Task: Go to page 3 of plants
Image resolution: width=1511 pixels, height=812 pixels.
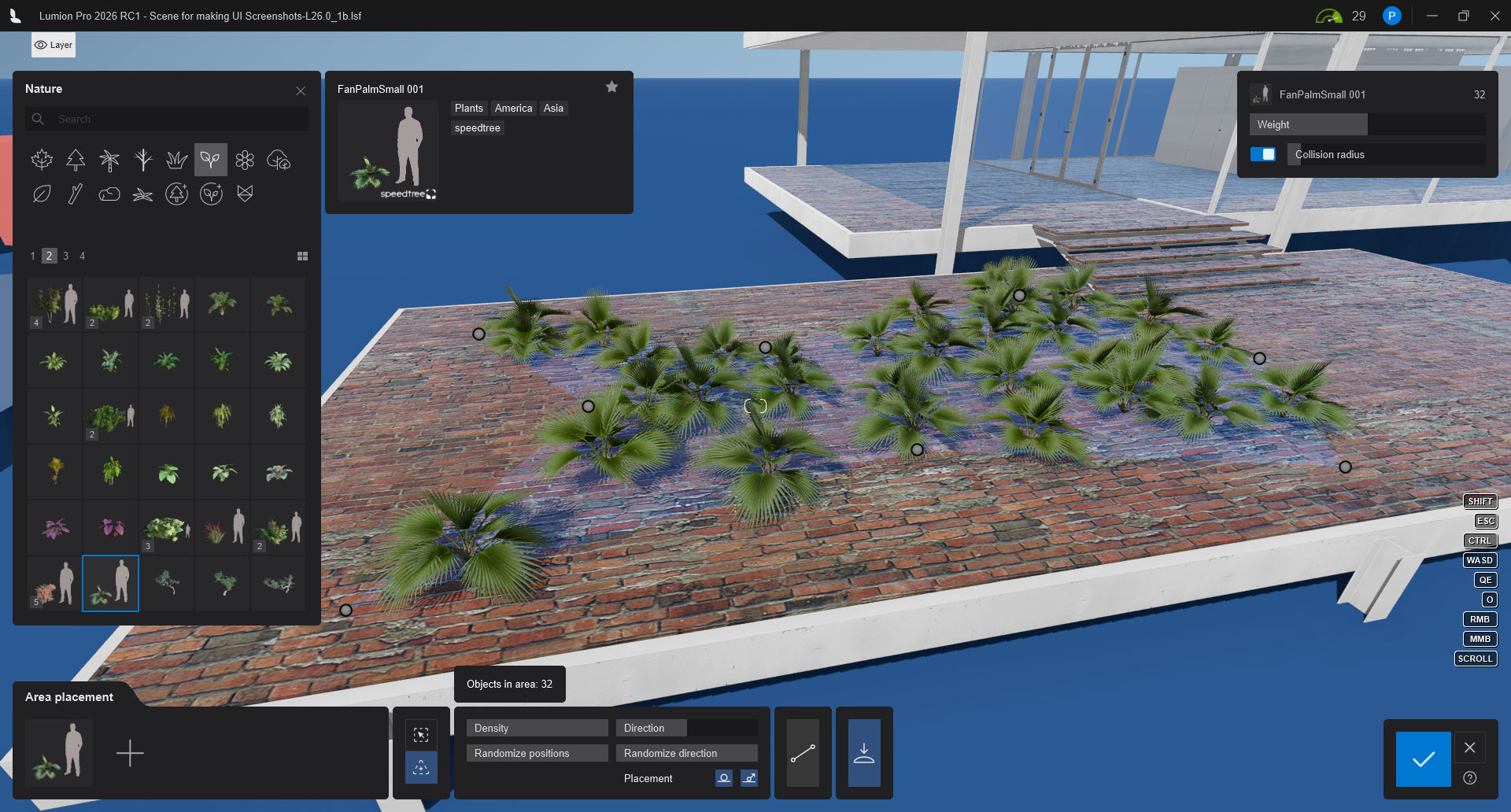Action: point(65,257)
